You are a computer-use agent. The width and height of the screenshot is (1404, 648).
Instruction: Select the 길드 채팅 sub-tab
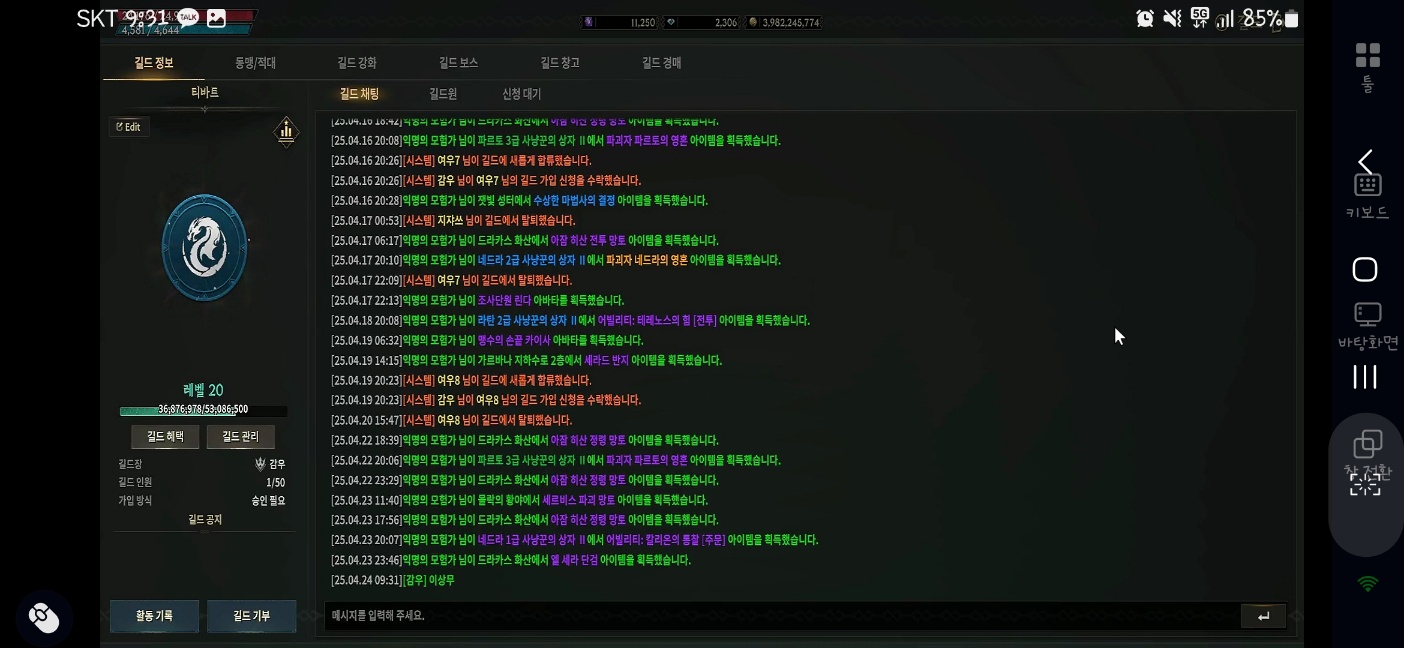(x=359, y=94)
